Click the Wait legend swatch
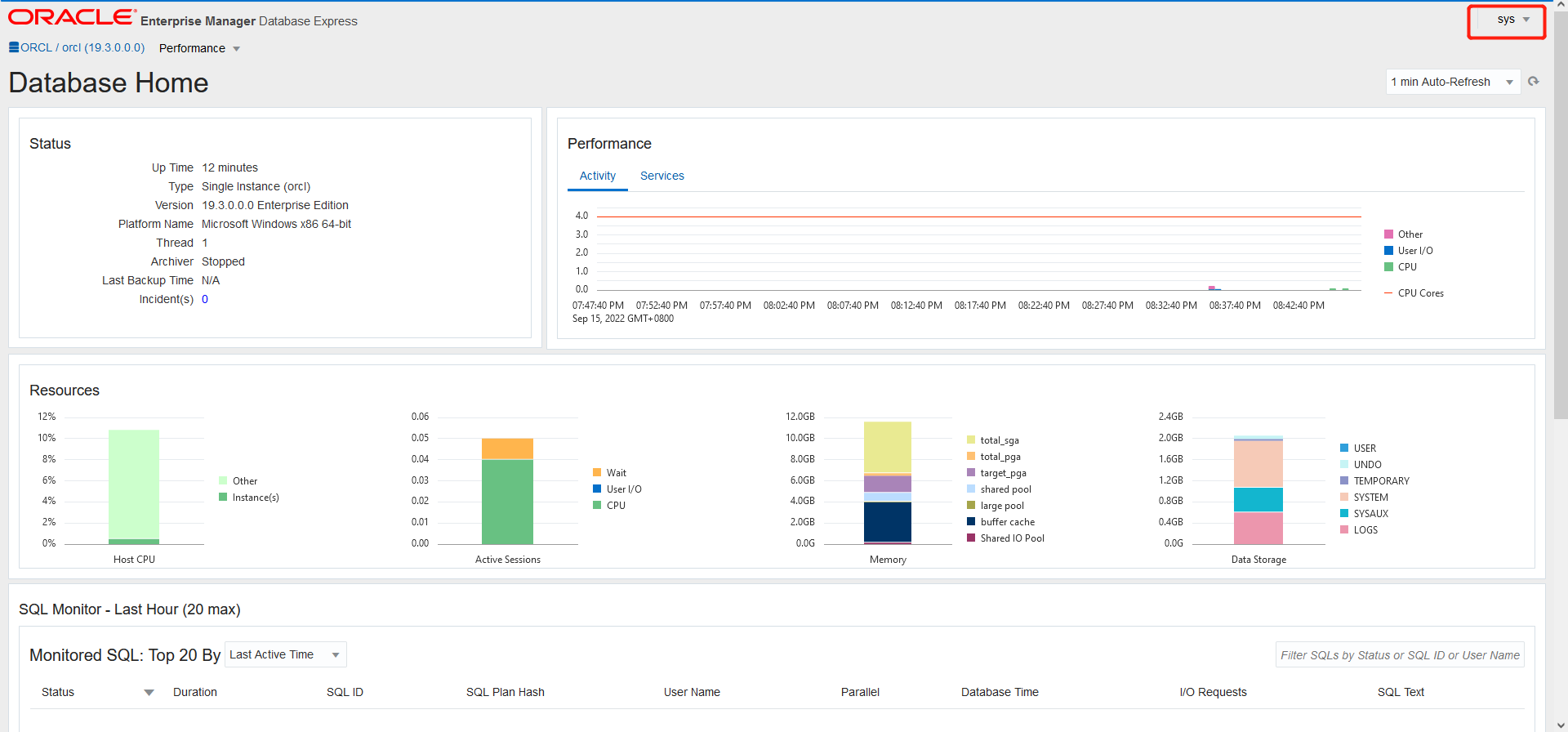This screenshot has height=732, width=1568. [597, 473]
